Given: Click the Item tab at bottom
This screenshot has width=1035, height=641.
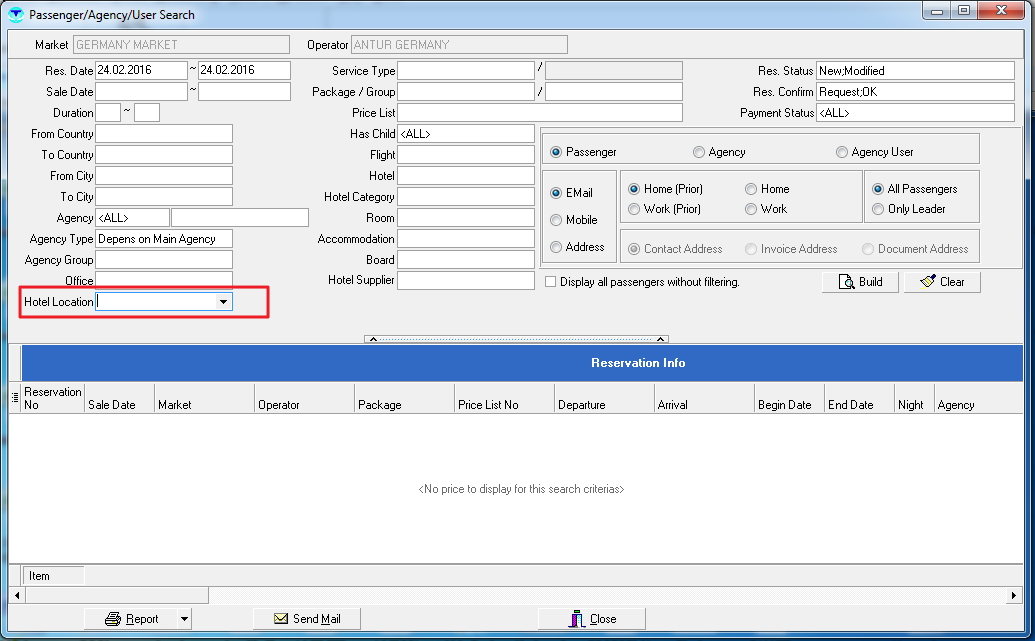Looking at the screenshot, I should pyautogui.click(x=39, y=576).
